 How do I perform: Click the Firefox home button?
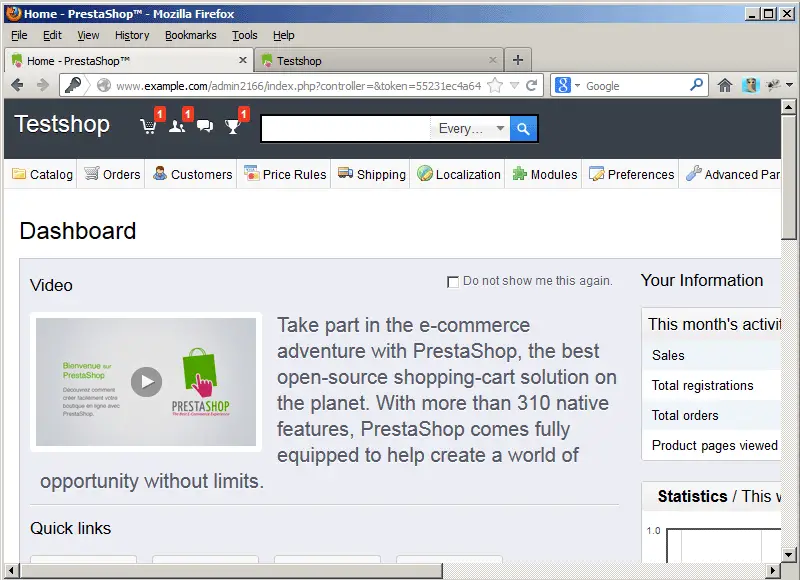(x=725, y=86)
